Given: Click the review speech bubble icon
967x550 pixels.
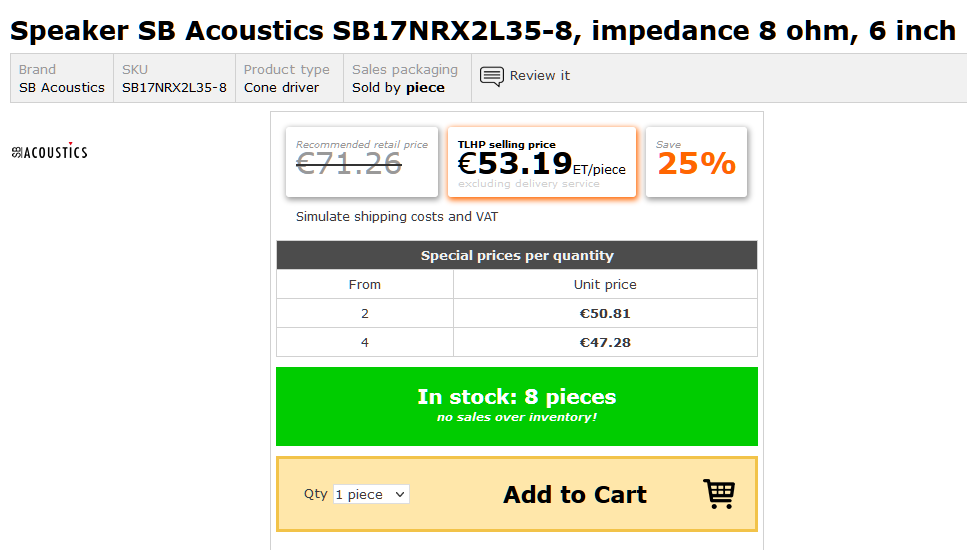Looking at the screenshot, I should (492, 76).
